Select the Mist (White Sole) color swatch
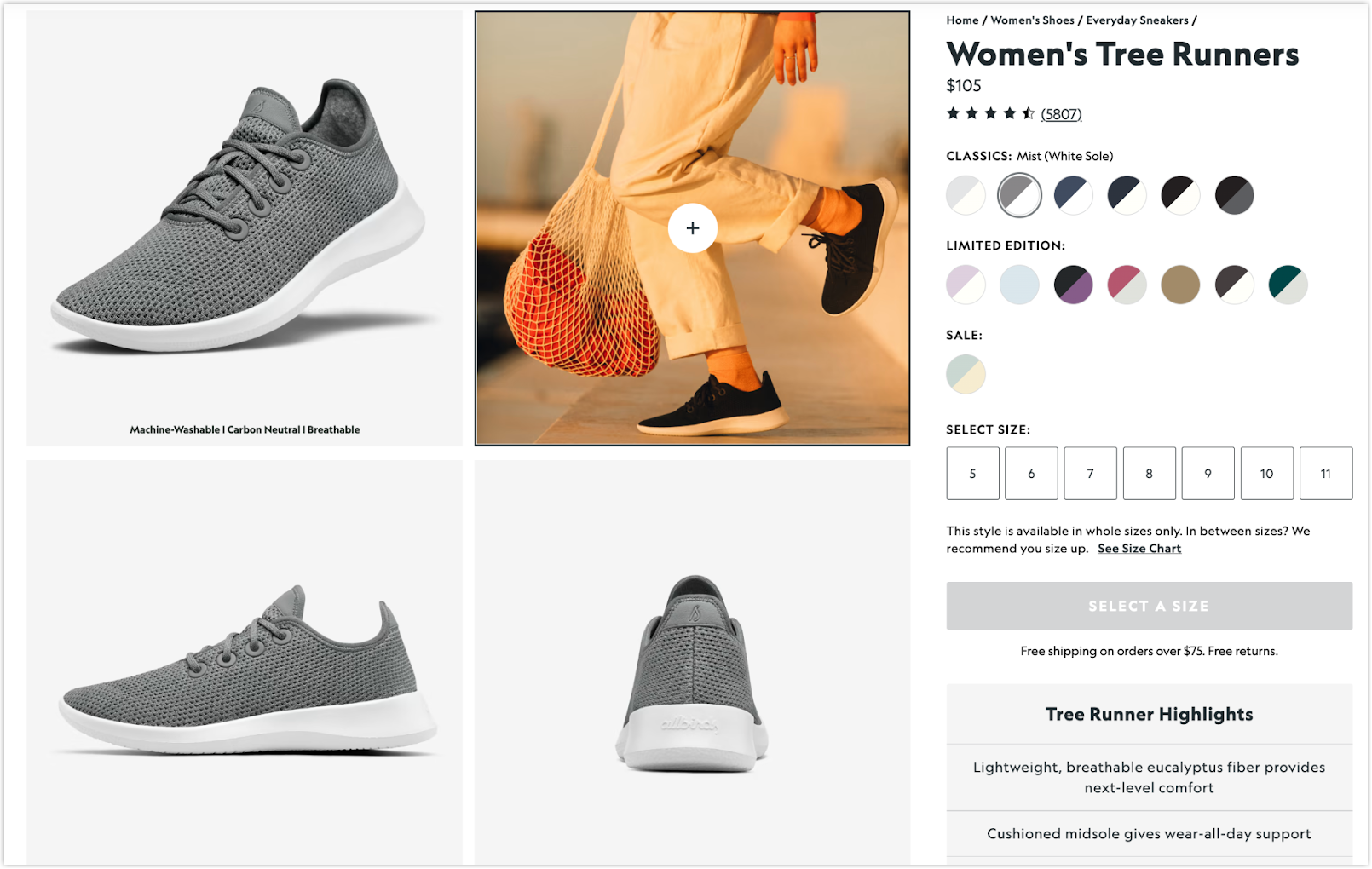Viewport: 1372px width, 869px height. (x=1019, y=194)
